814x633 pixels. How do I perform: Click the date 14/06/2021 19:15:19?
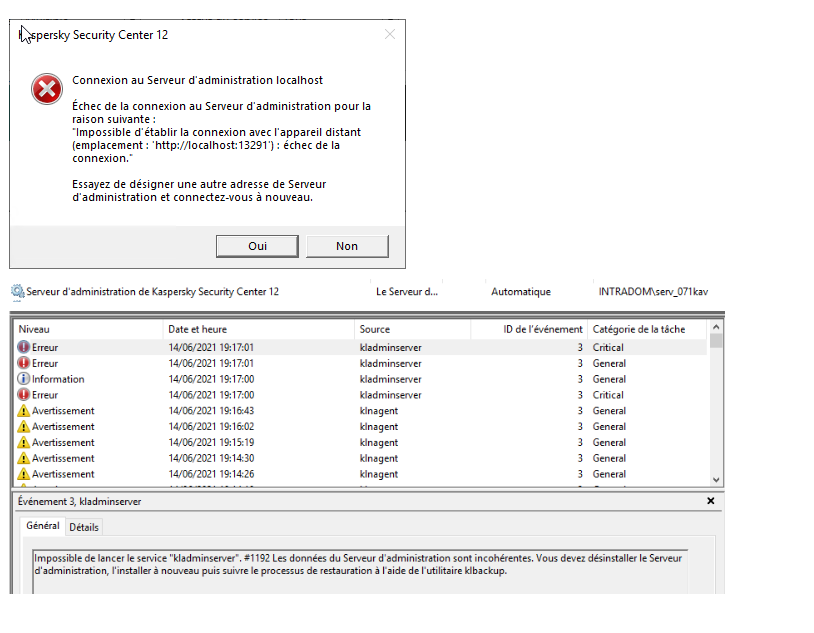click(x=211, y=442)
